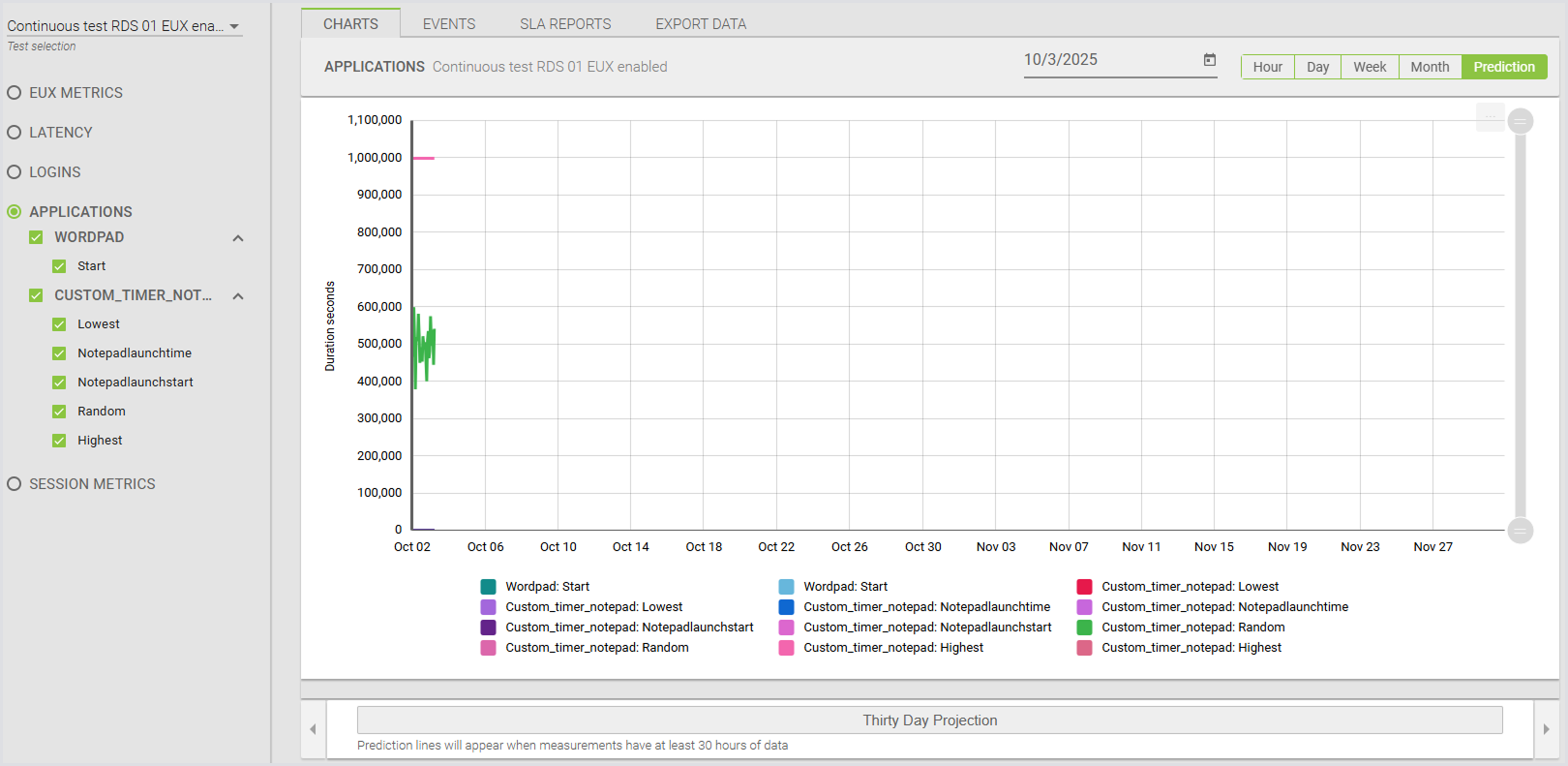This screenshot has height=766, width=1568.
Task: Select the EUX METRICS radio button
Action: tap(15, 93)
